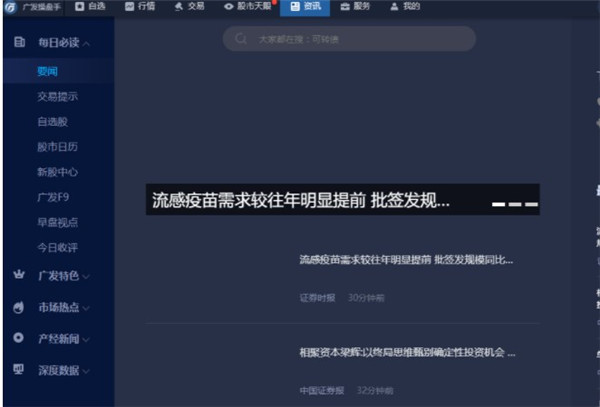Click the 产经新闻 circle icon
Viewport: 600px width, 407px height.
point(18,338)
